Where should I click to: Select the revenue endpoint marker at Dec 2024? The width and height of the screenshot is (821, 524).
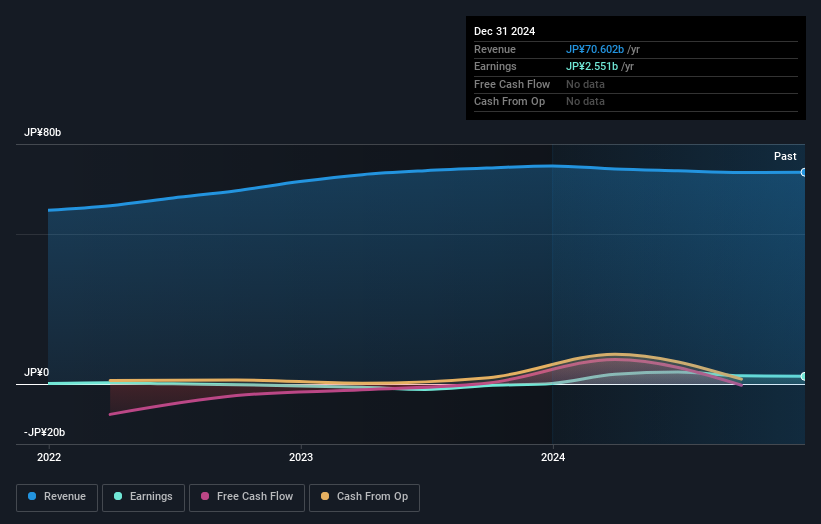pyautogui.click(x=804, y=172)
